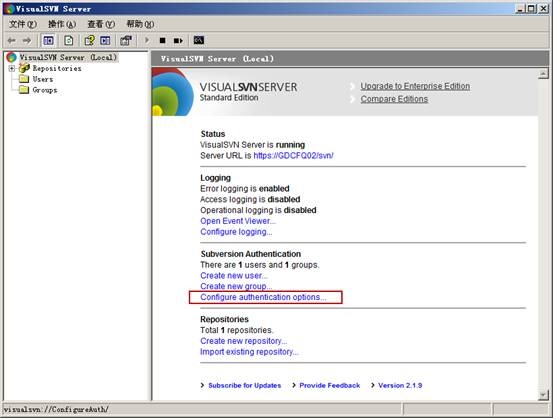Screen dimensions: 553x418
Task: Click the Refresh page toolbar icon
Action: point(69,41)
